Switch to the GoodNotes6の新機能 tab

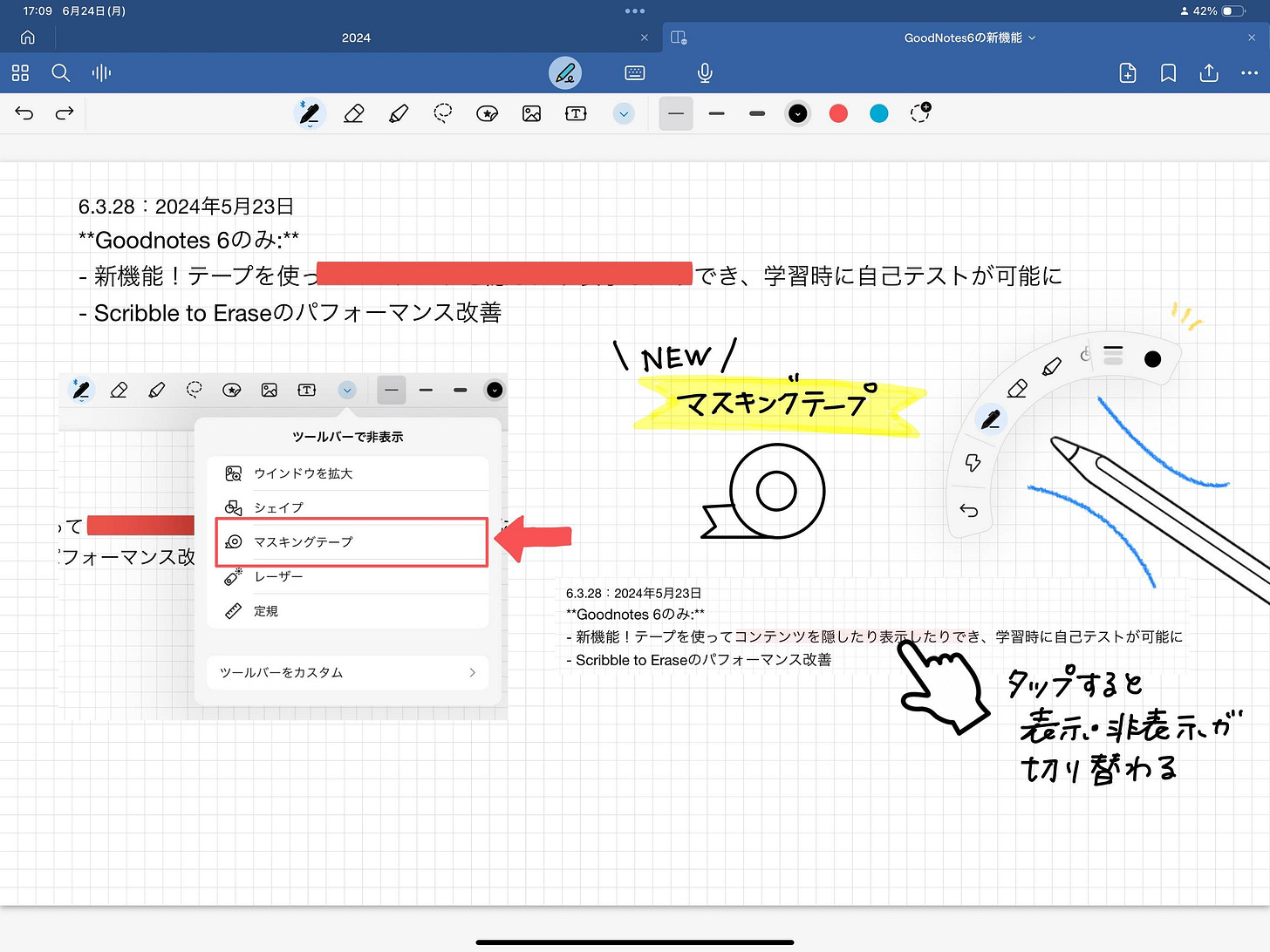point(963,37)
